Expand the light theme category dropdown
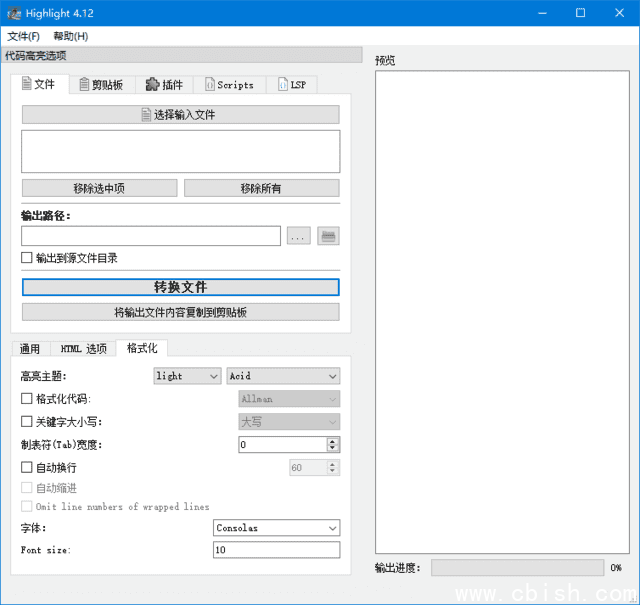The height and width of the screenshot is (605, 640). coord(187,376)
